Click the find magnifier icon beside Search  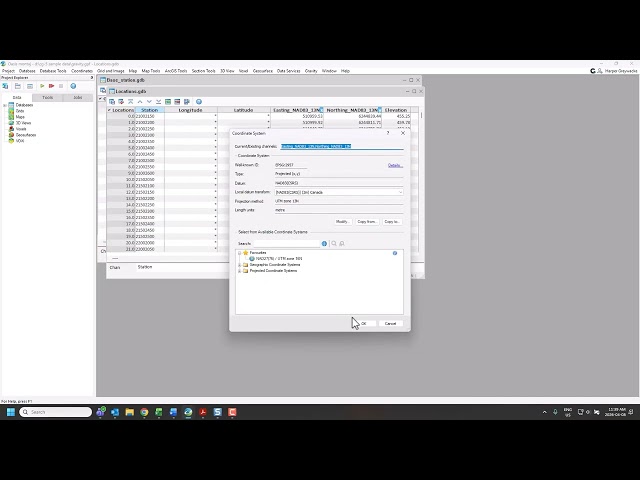pyautogui.click(x=334, y=244)
